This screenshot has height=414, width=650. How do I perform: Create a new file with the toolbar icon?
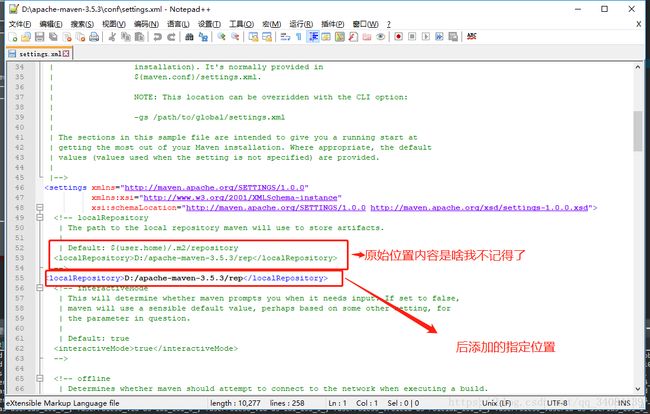coord(13,37)
